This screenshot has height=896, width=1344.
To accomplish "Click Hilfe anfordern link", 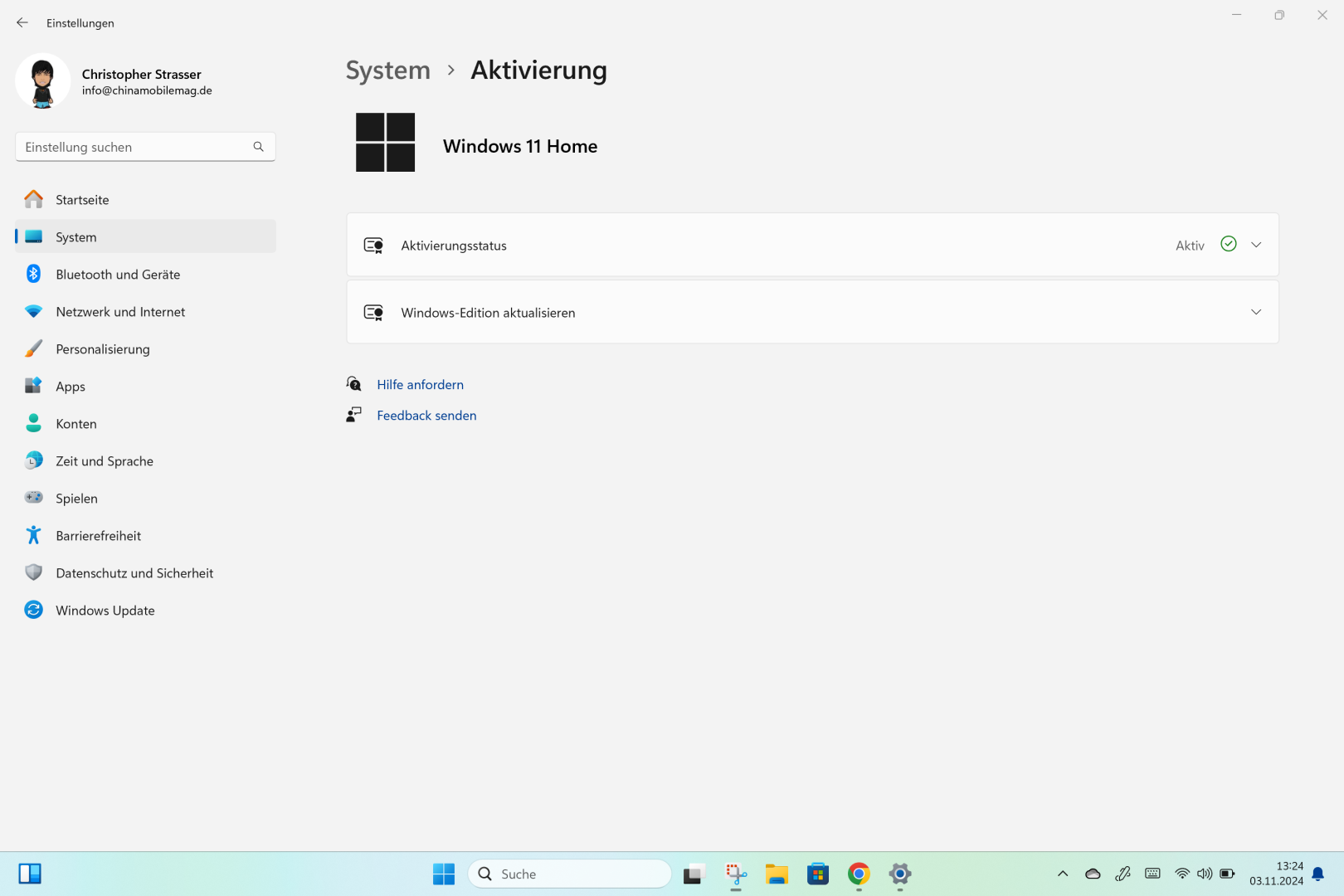I will pos(420,385).
